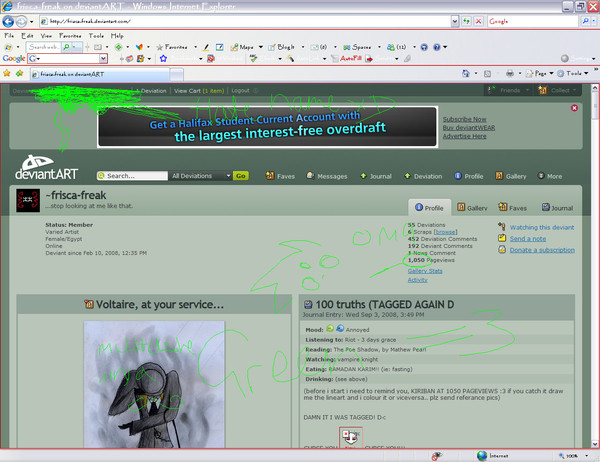The width and height of the screenshot is (600, 462).
Task: Click the Send a note link
Action: click(x=528, y=238)
